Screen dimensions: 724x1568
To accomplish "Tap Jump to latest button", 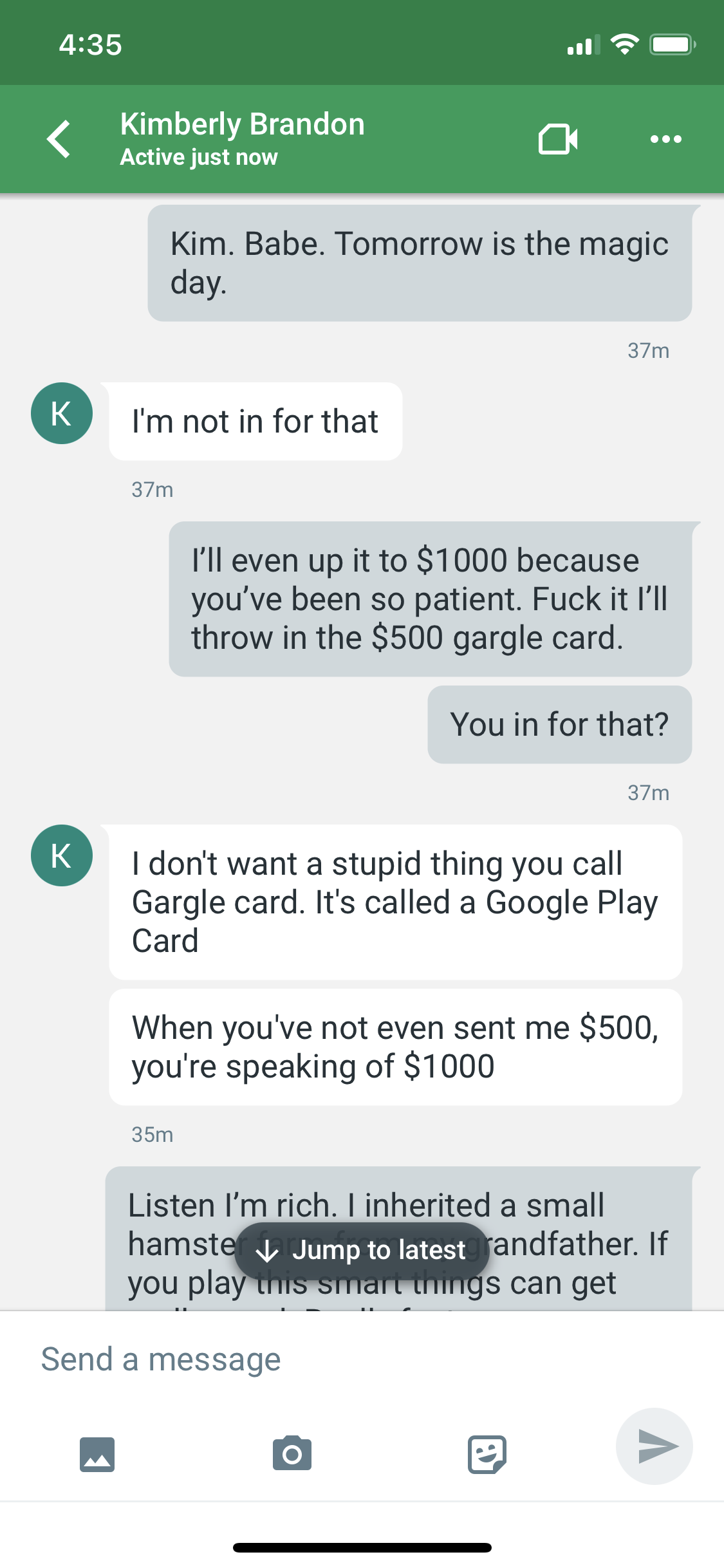I will coord(362,1251).
